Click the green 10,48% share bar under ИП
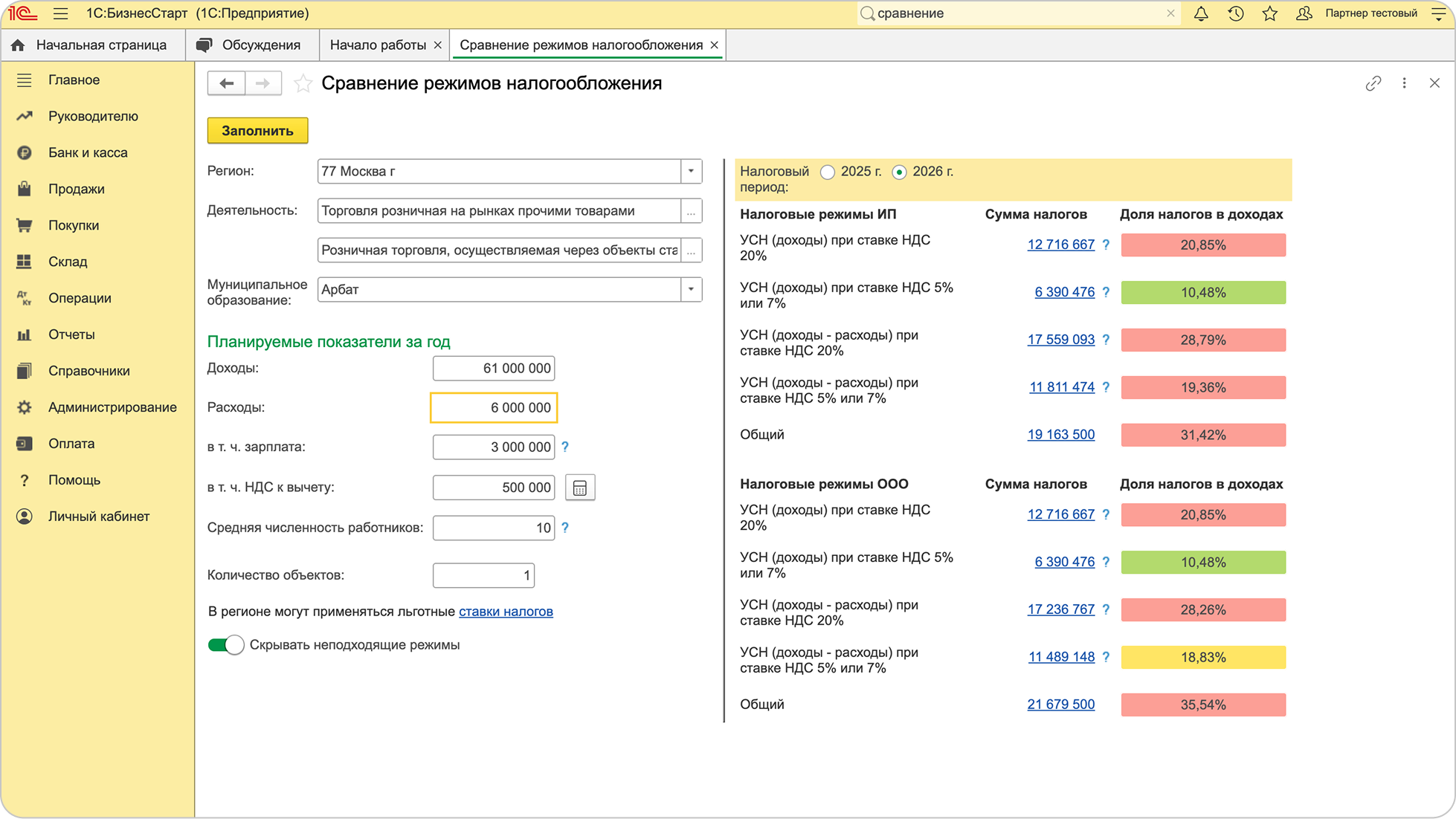The width and height of the screenshot is (1456, 819). (1202, 292)
